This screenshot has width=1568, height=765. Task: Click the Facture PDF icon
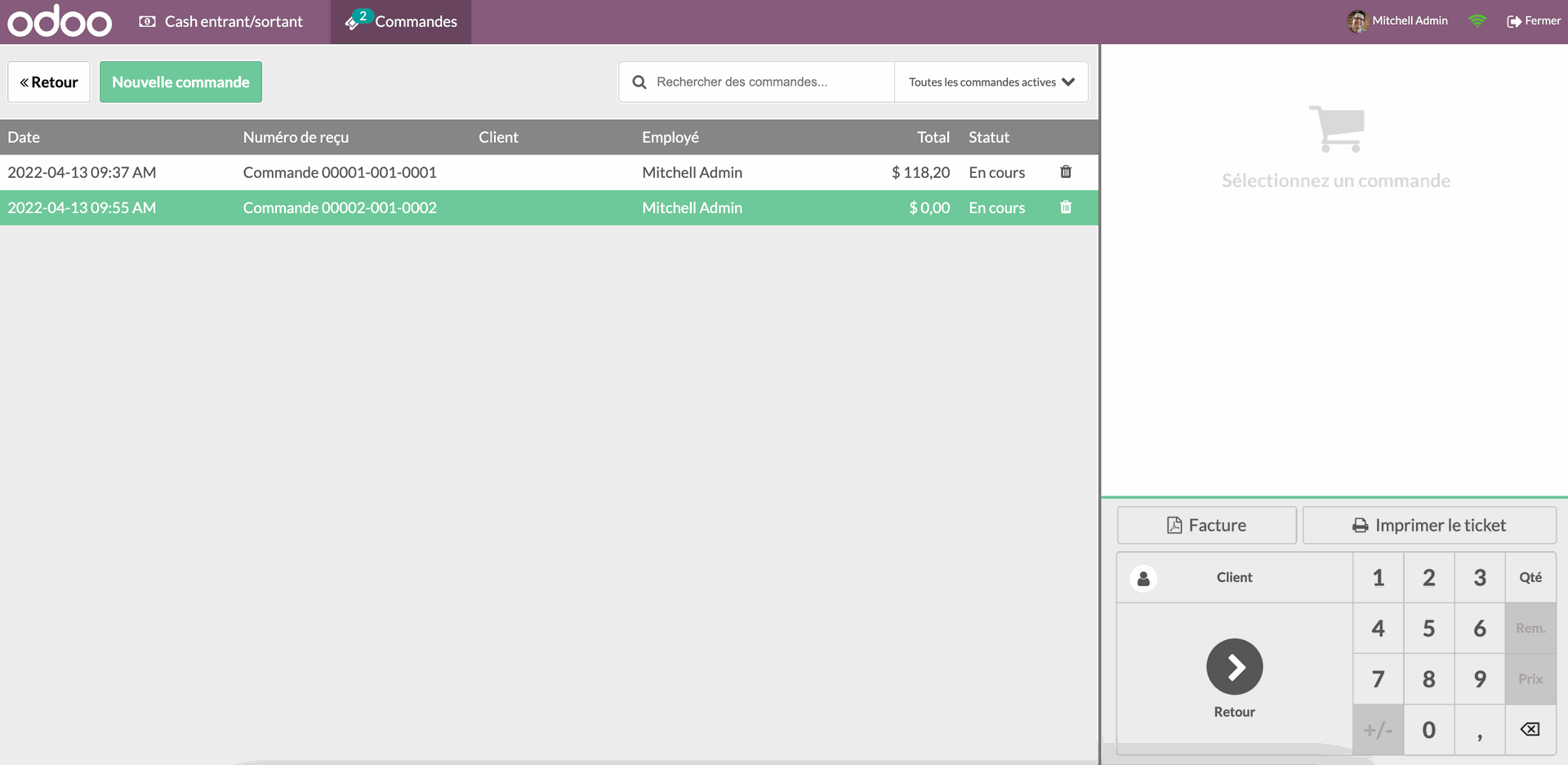click(1174, 525)
